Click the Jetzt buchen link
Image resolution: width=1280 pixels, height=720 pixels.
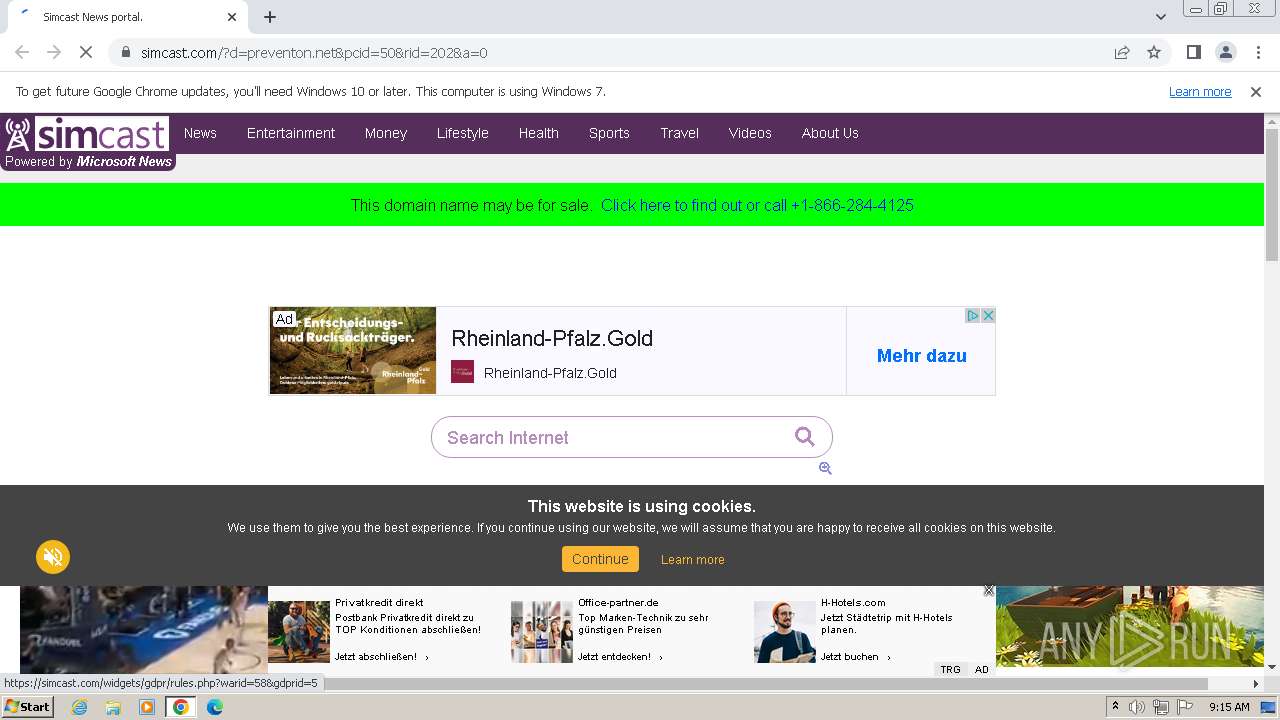click(x=855, y=657)
